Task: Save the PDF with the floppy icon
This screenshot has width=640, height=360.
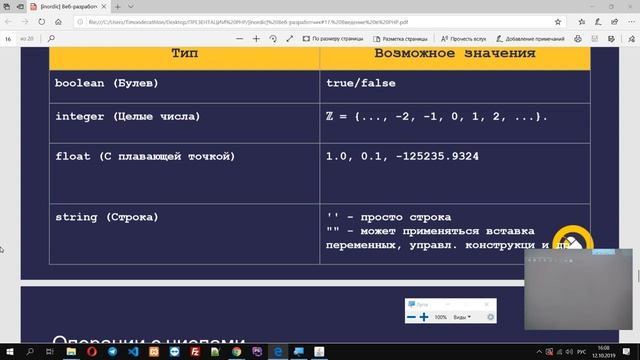Action: point(595,39)
